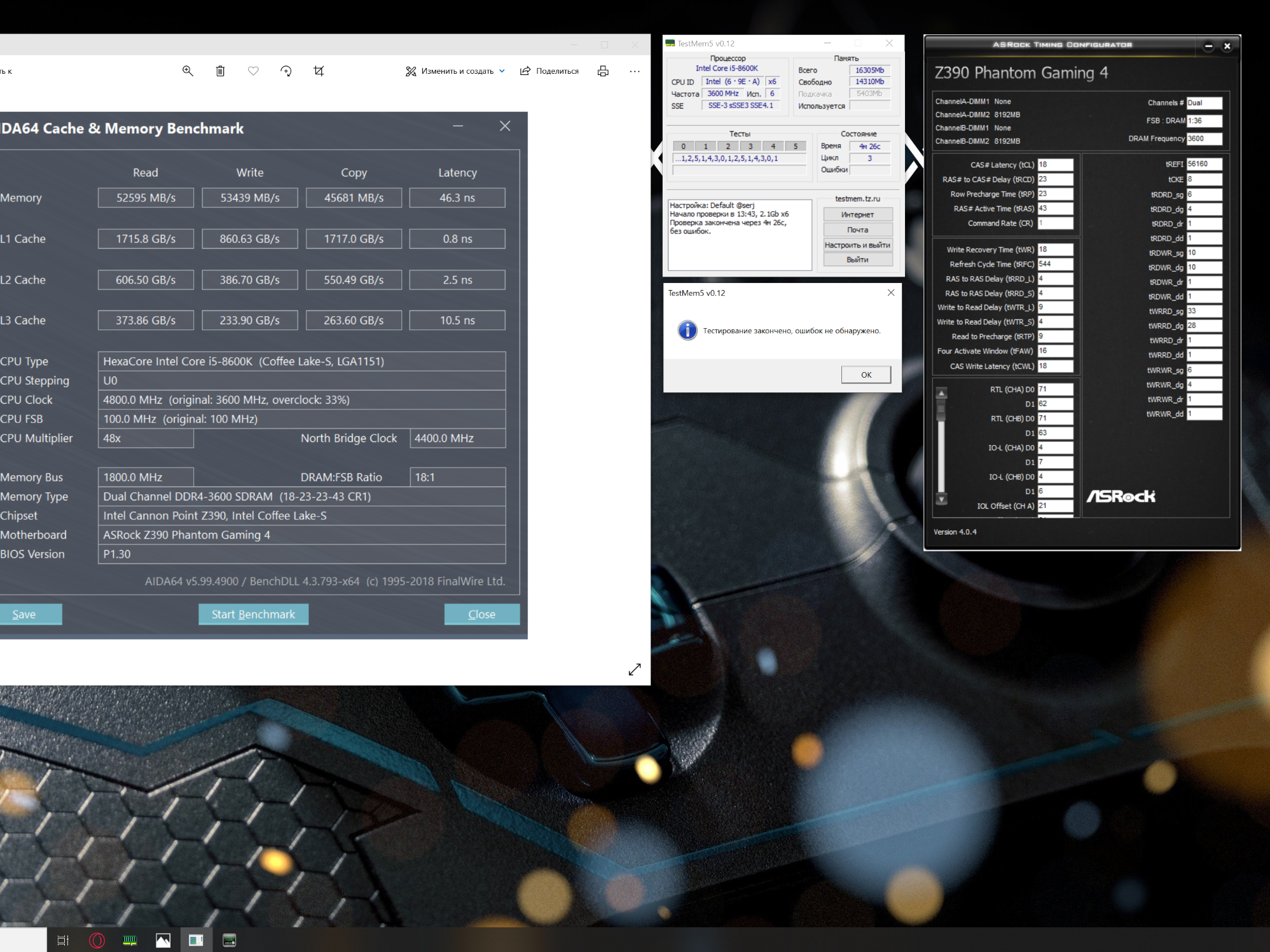Viewport: 1270px width, 952px height.
Task: Click the delete trash icon in Photos
Action: tap(220, 71)
